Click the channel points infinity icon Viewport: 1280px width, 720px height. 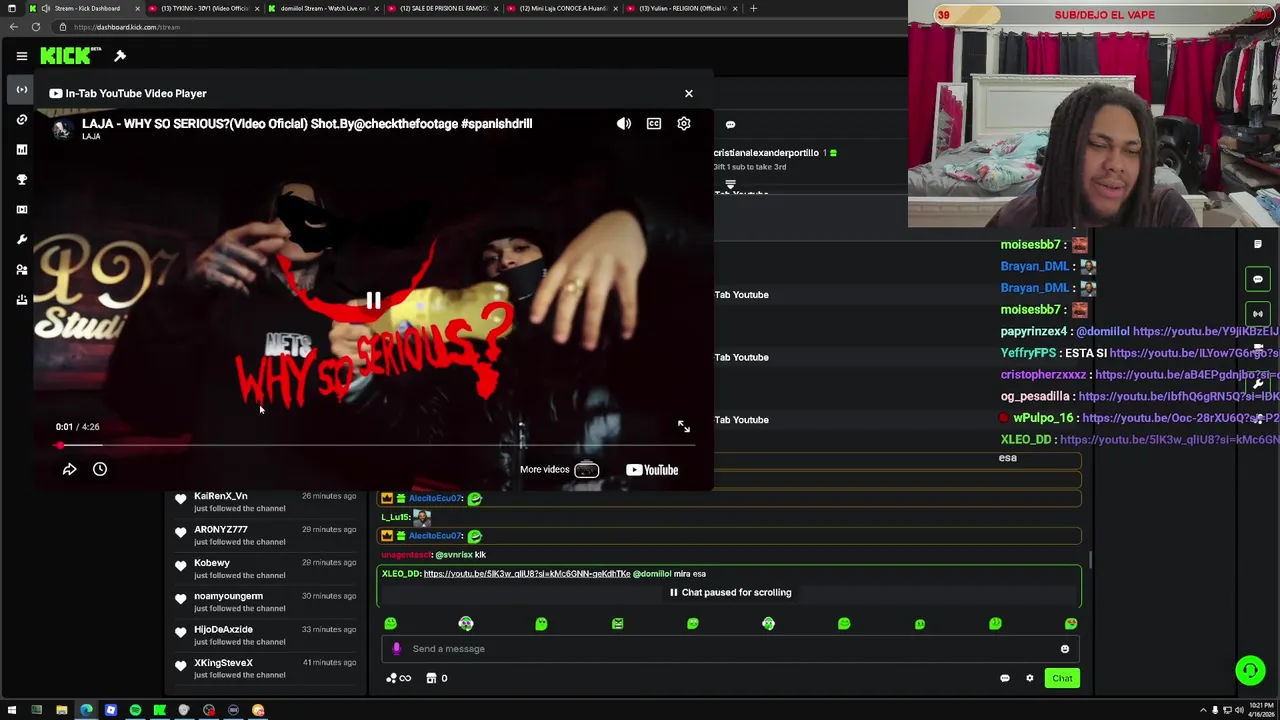pos(399,678)
